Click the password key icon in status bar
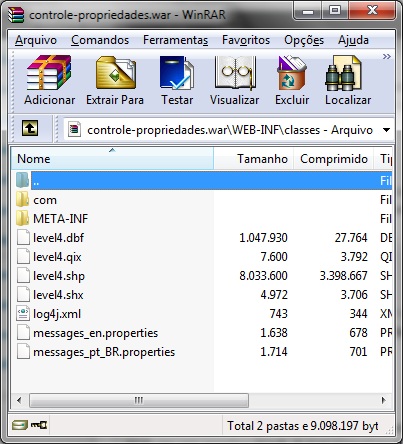 (x=39, y=425)
